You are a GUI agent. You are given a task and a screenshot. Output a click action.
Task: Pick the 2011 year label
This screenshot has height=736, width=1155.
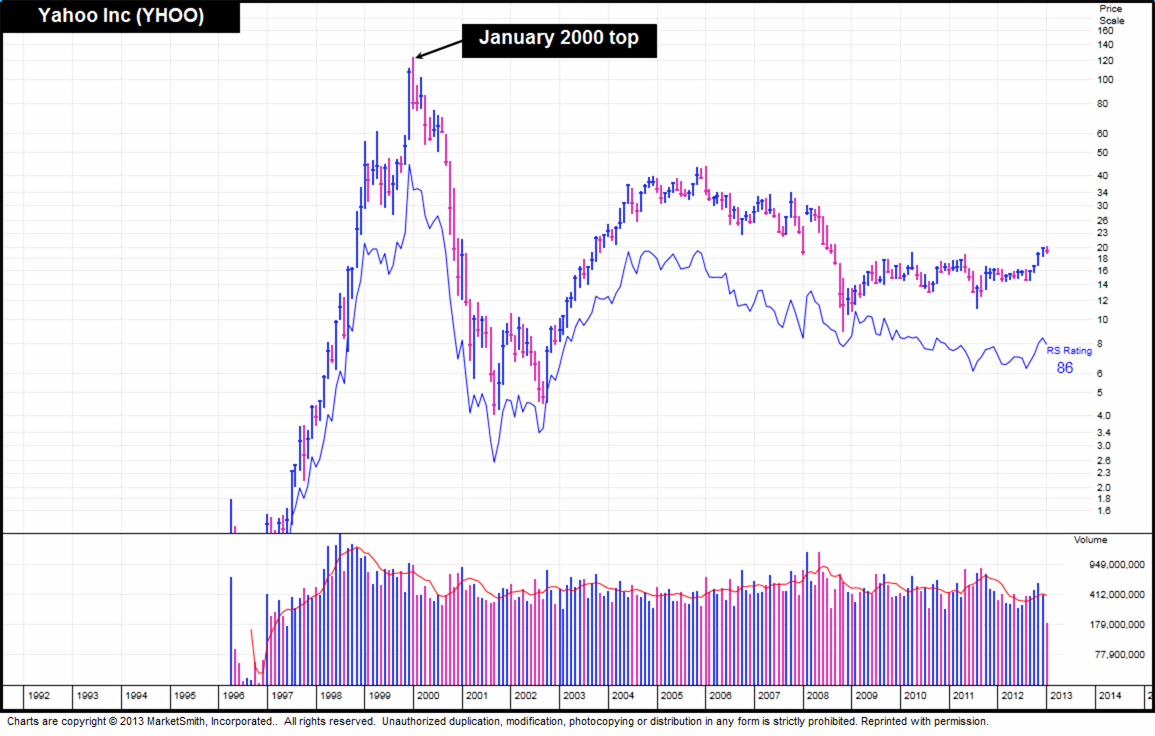(x=963, y=695)
